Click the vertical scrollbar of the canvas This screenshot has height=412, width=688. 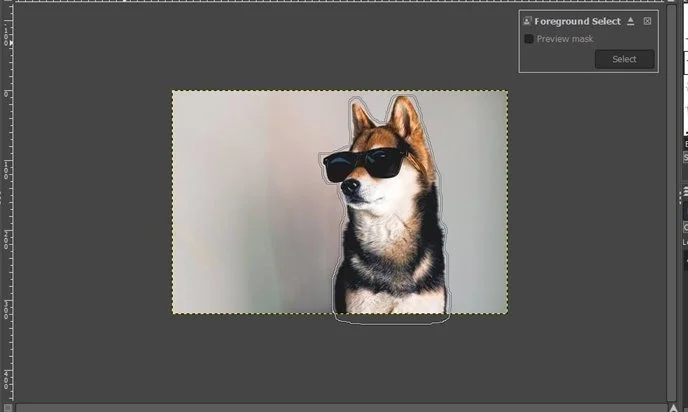tap(671, 202)
